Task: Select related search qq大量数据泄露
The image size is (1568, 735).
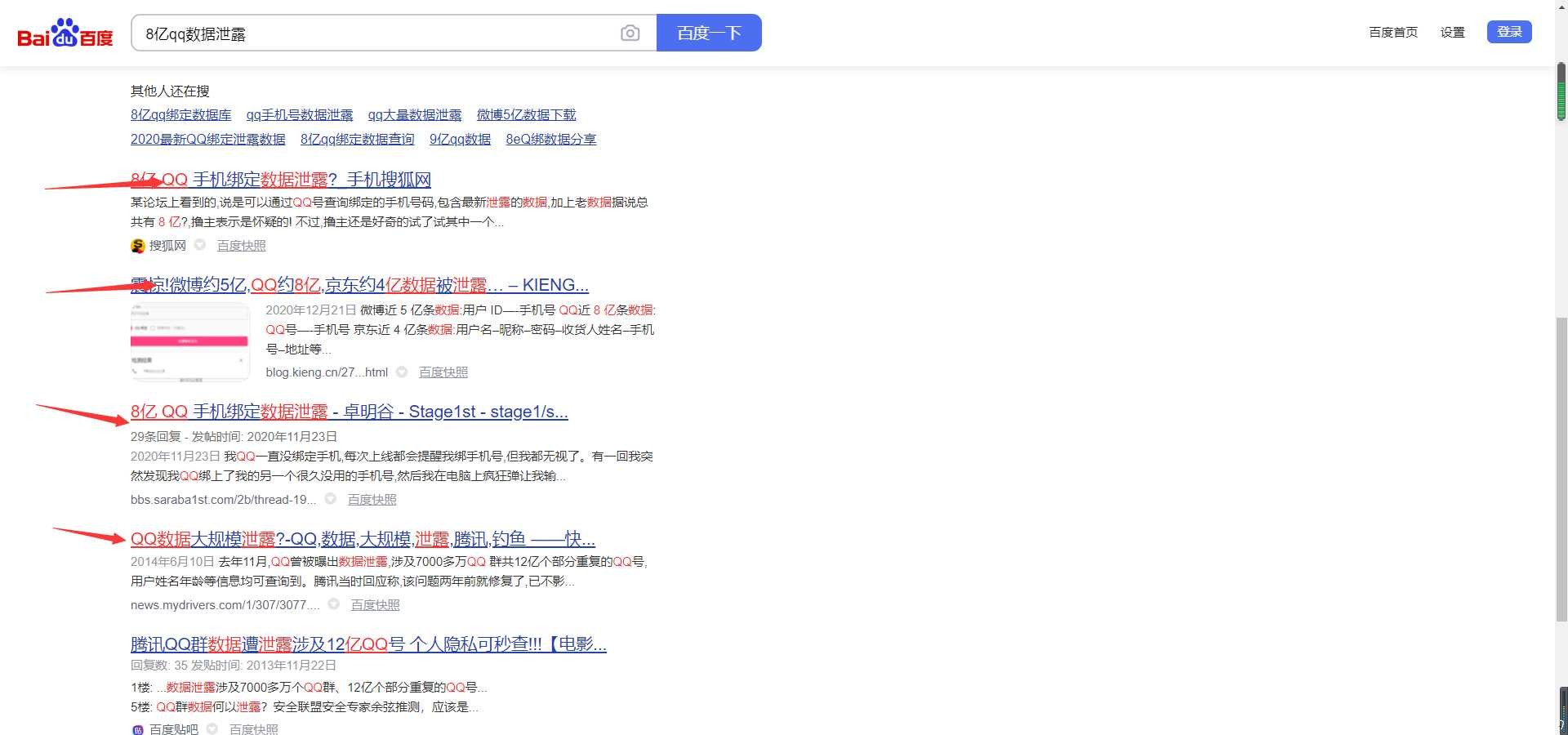Action: coord(415,115)
